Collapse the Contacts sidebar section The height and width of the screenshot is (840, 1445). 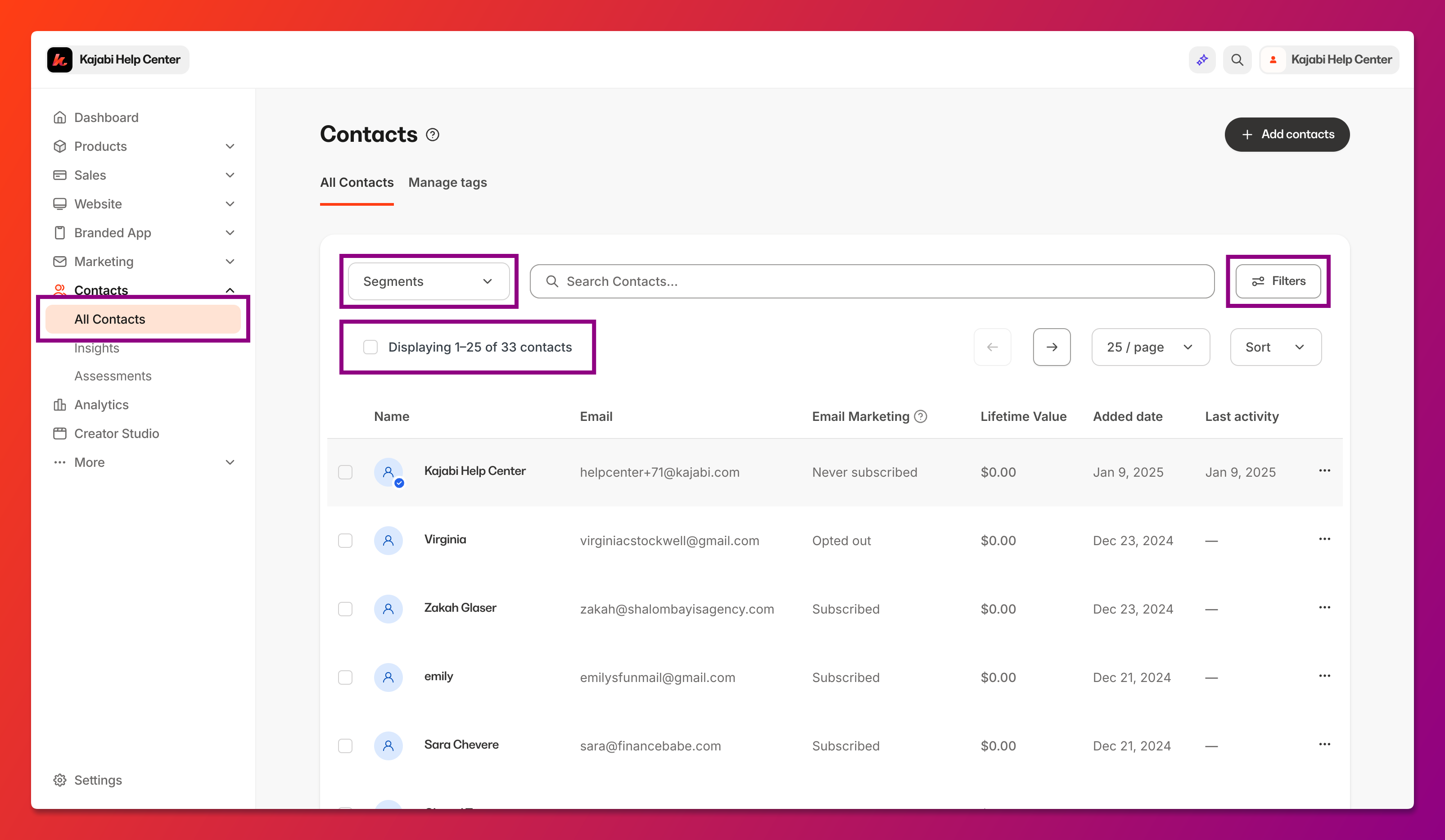point(230,290)
